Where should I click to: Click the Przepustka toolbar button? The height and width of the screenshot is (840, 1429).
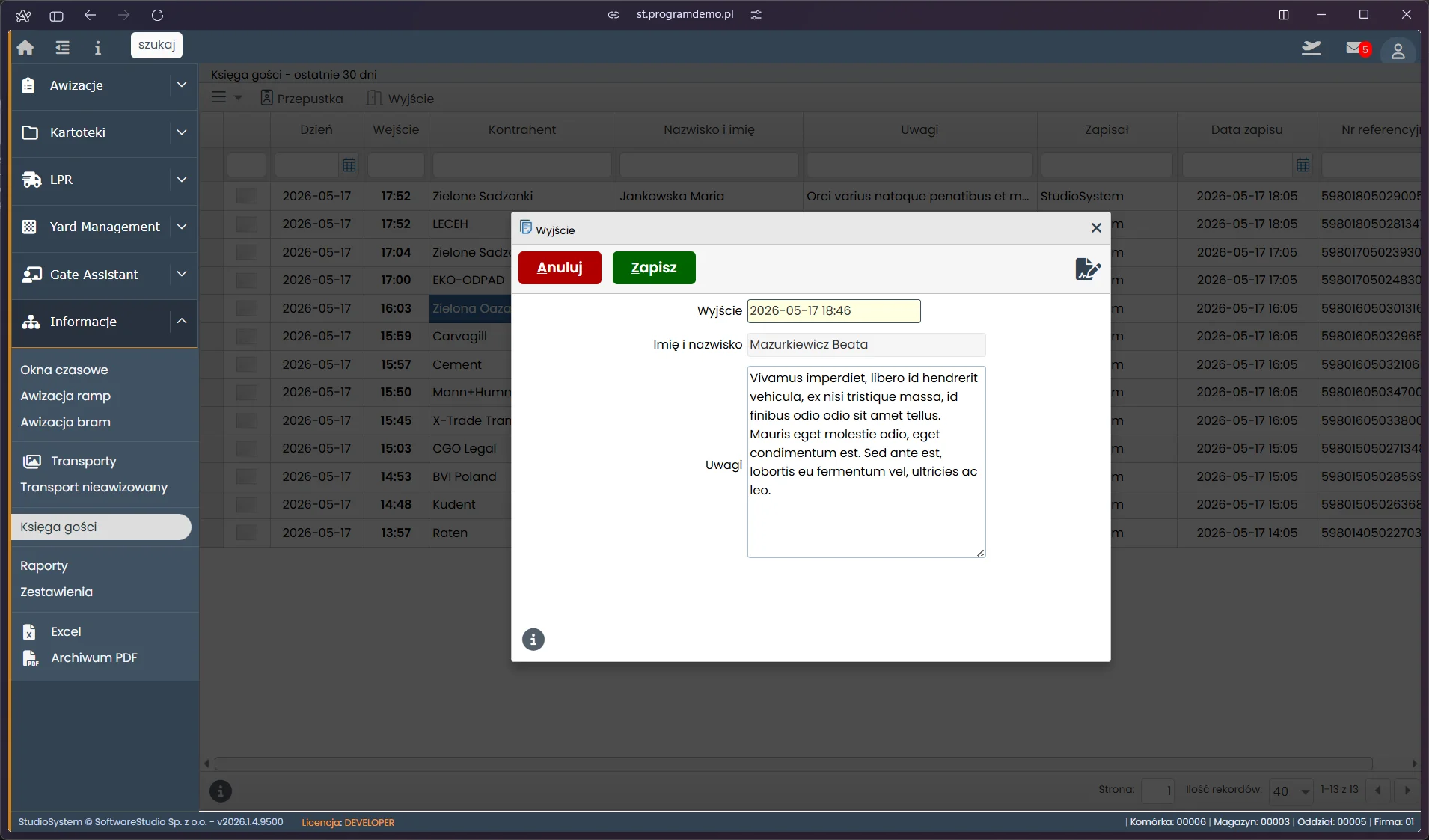coord(302,98)
